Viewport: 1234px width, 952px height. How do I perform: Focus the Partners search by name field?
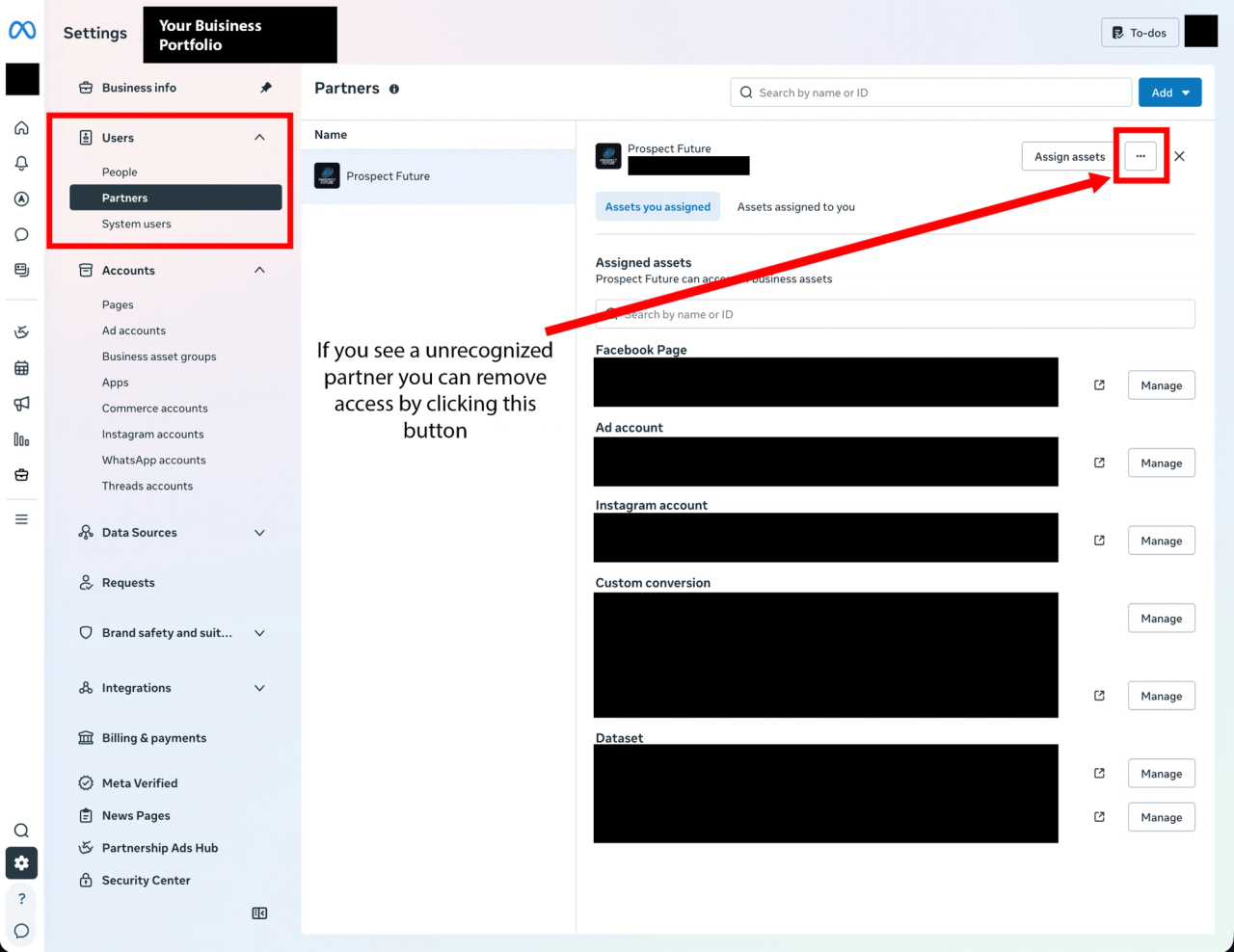tap(931, 93)
